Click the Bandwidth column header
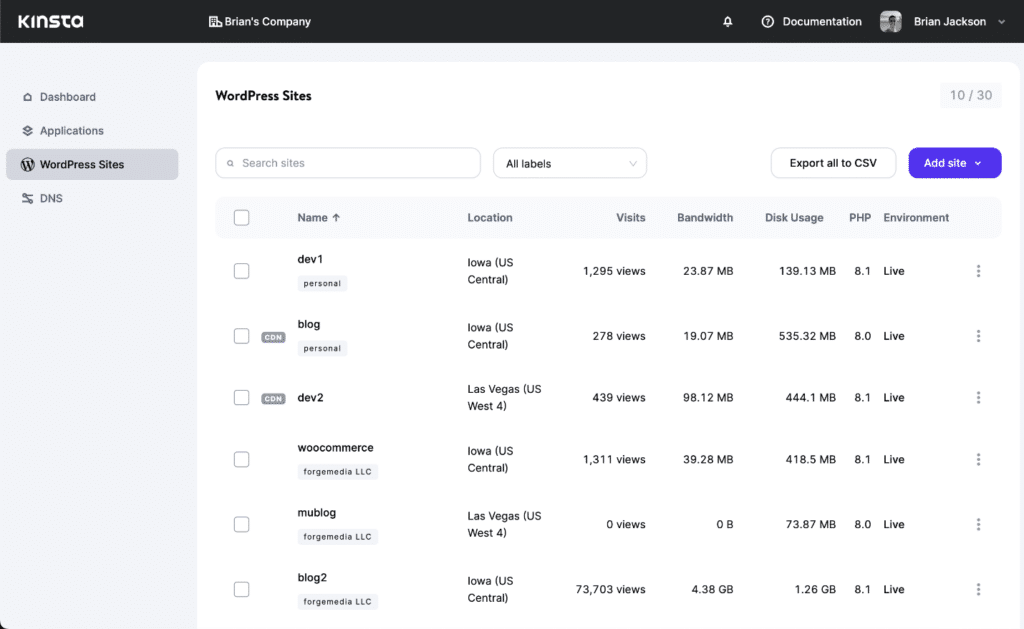The image size is (1024, 629). (x=705, y=218)
